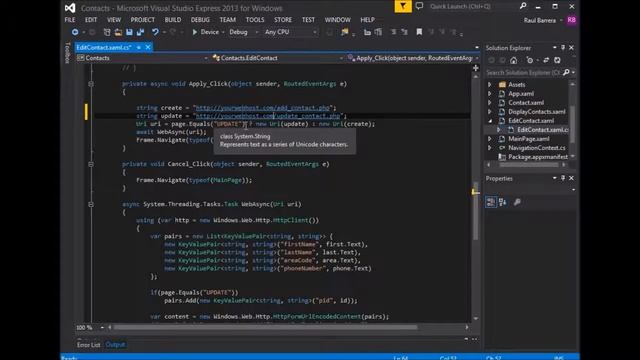Click the Categorized view icon in Properties
The width and height of the screenshot is (640, 360).
[491, 202]
